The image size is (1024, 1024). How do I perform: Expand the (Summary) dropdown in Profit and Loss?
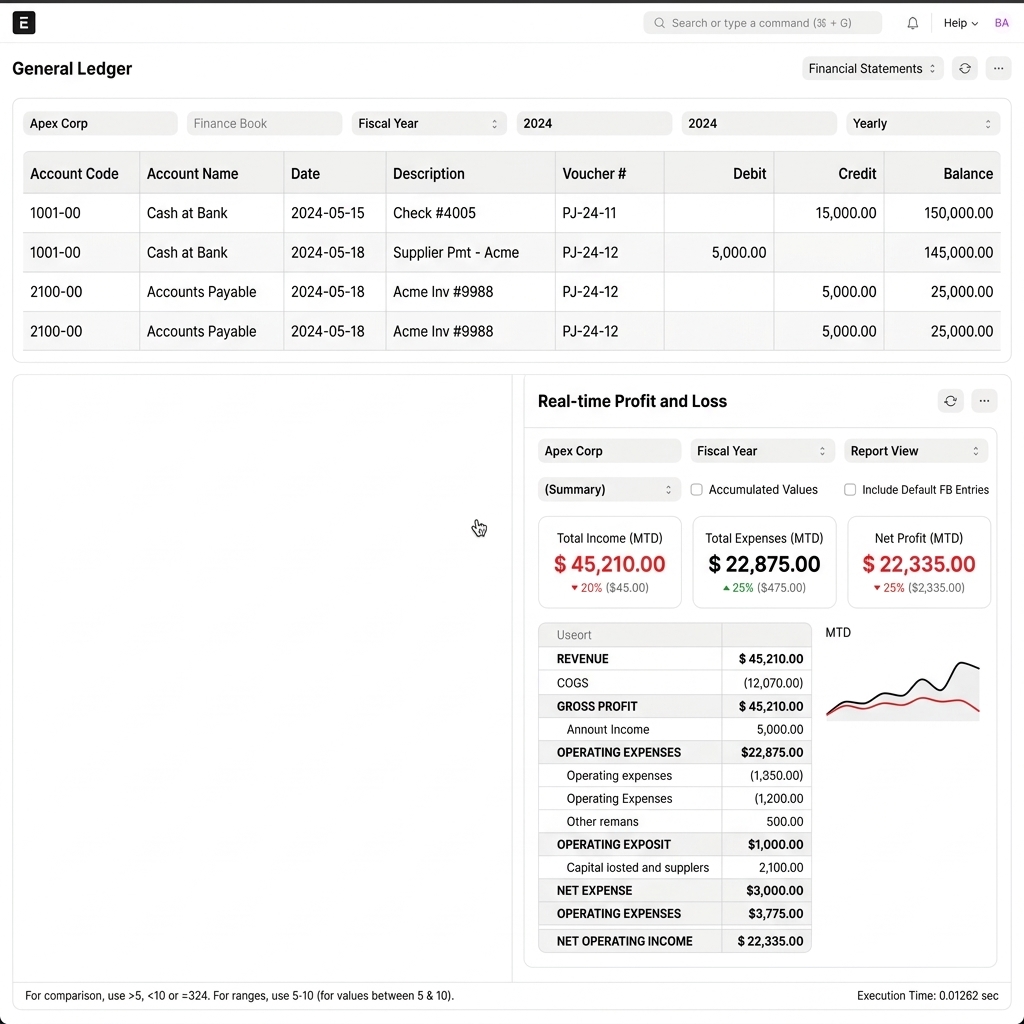click(608, 489)
